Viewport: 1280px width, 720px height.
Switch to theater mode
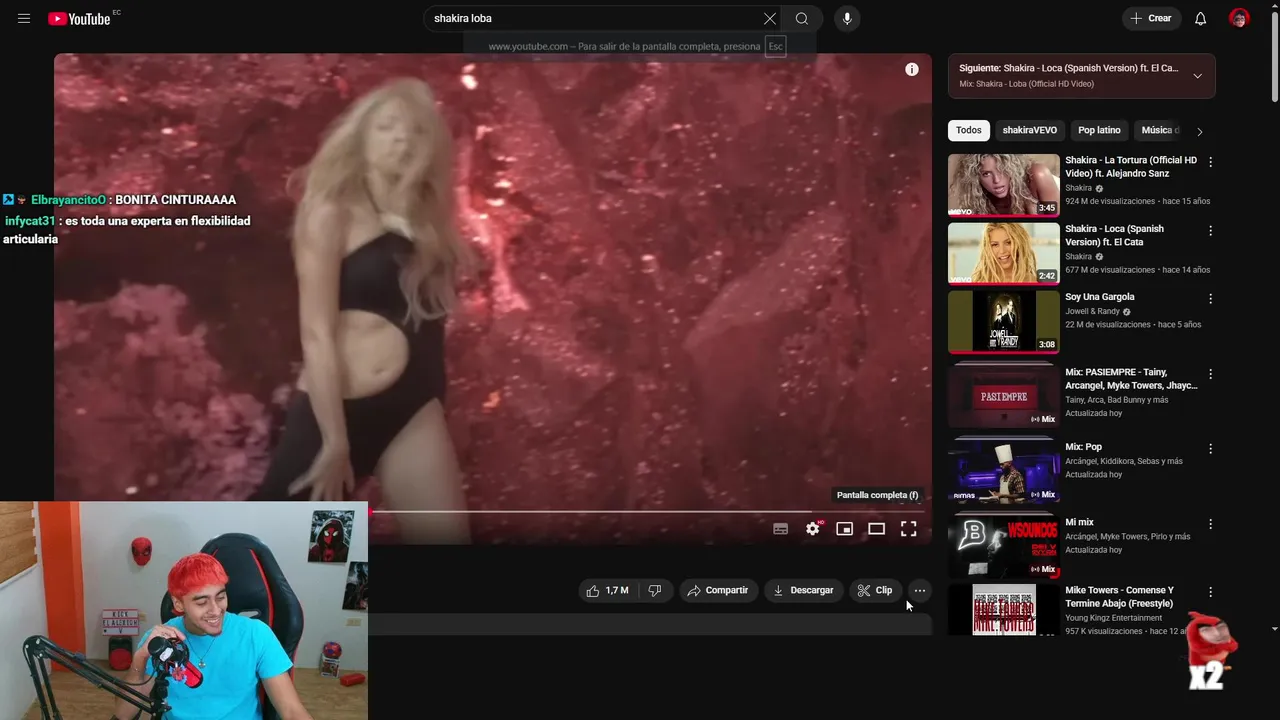click(877, 529)
